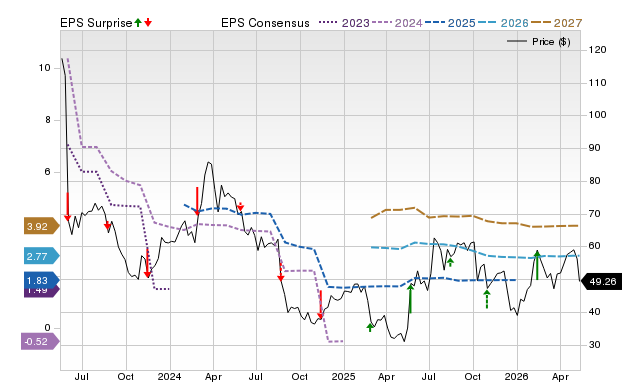
Task: Click the tall red arrow near March 2024
Action: pos(197,201)
